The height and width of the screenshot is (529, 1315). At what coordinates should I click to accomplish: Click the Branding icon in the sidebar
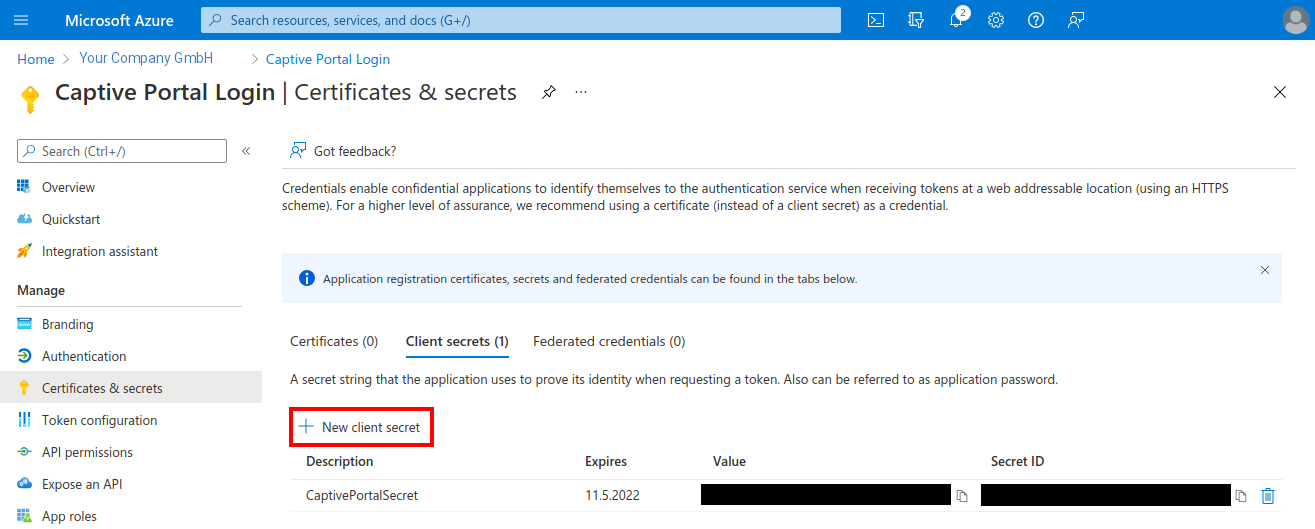(24, 324)
